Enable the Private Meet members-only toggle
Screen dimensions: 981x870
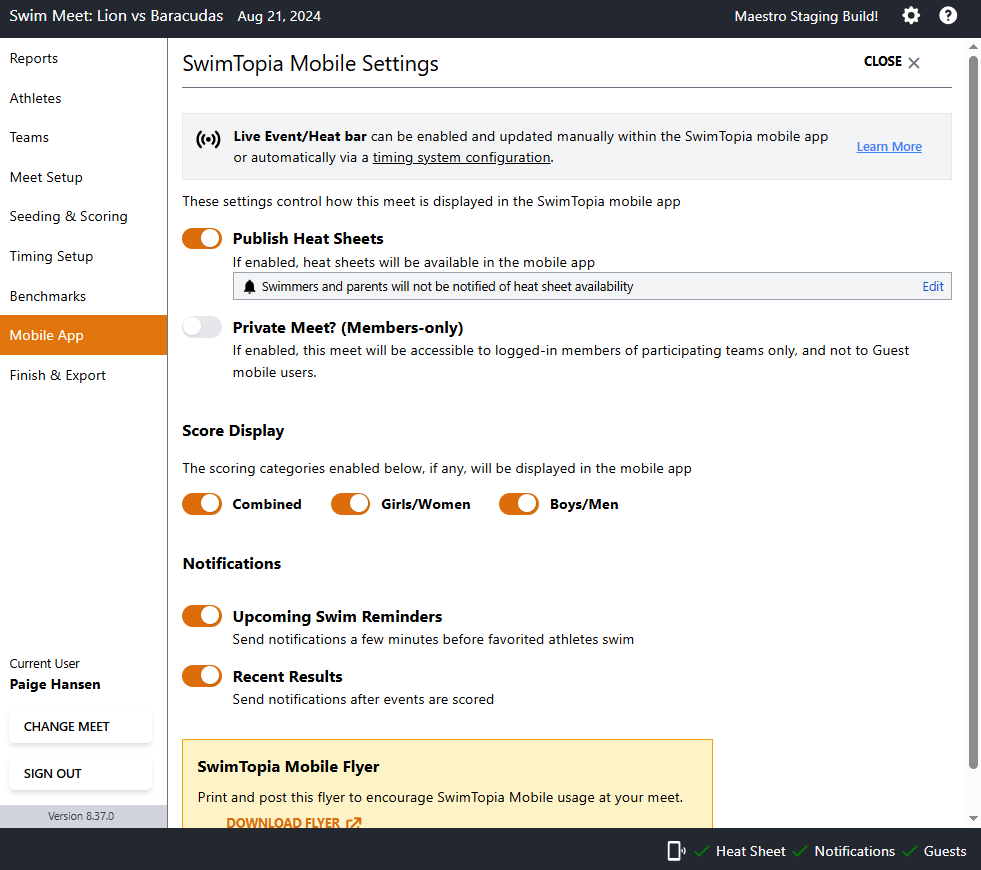[202, 327]
